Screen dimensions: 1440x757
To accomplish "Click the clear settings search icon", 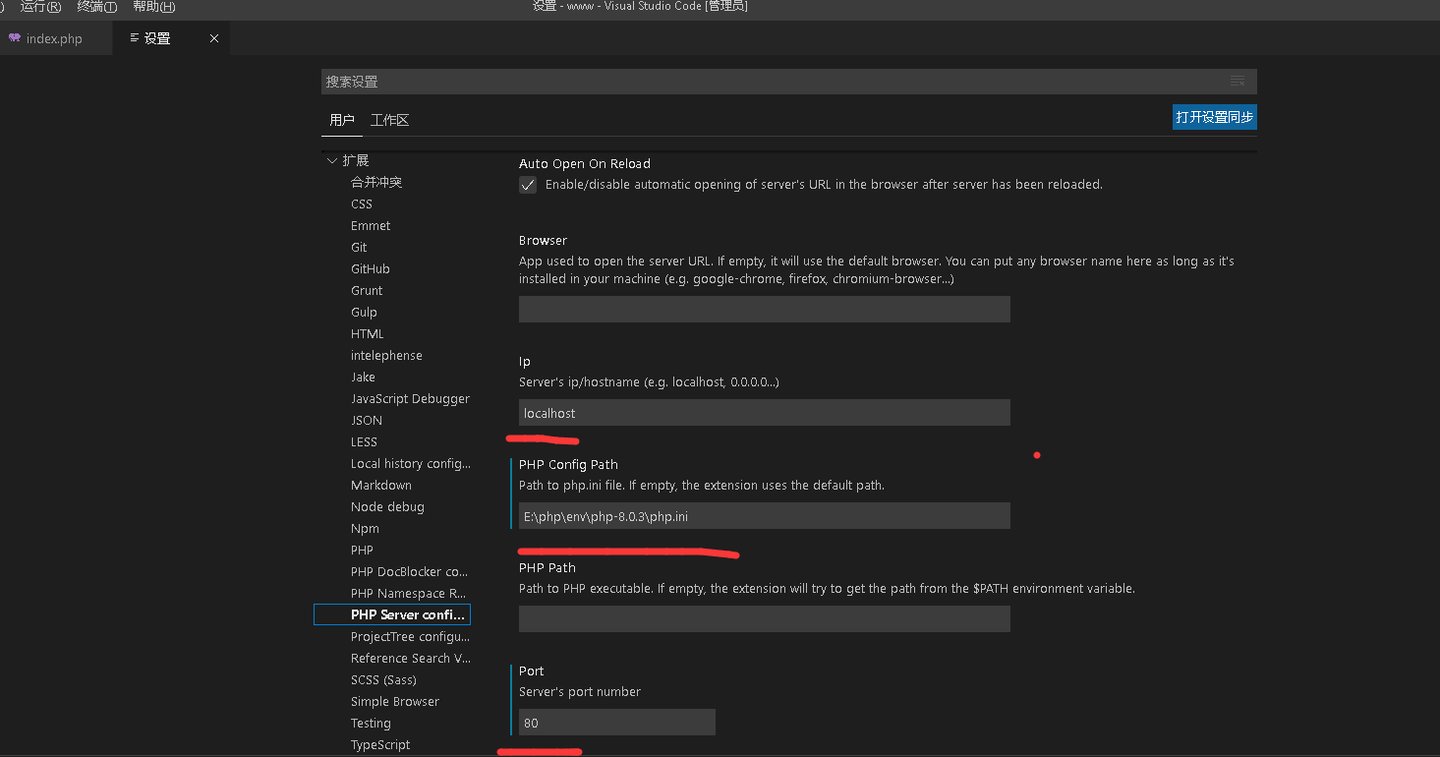I will (1237, 81).
